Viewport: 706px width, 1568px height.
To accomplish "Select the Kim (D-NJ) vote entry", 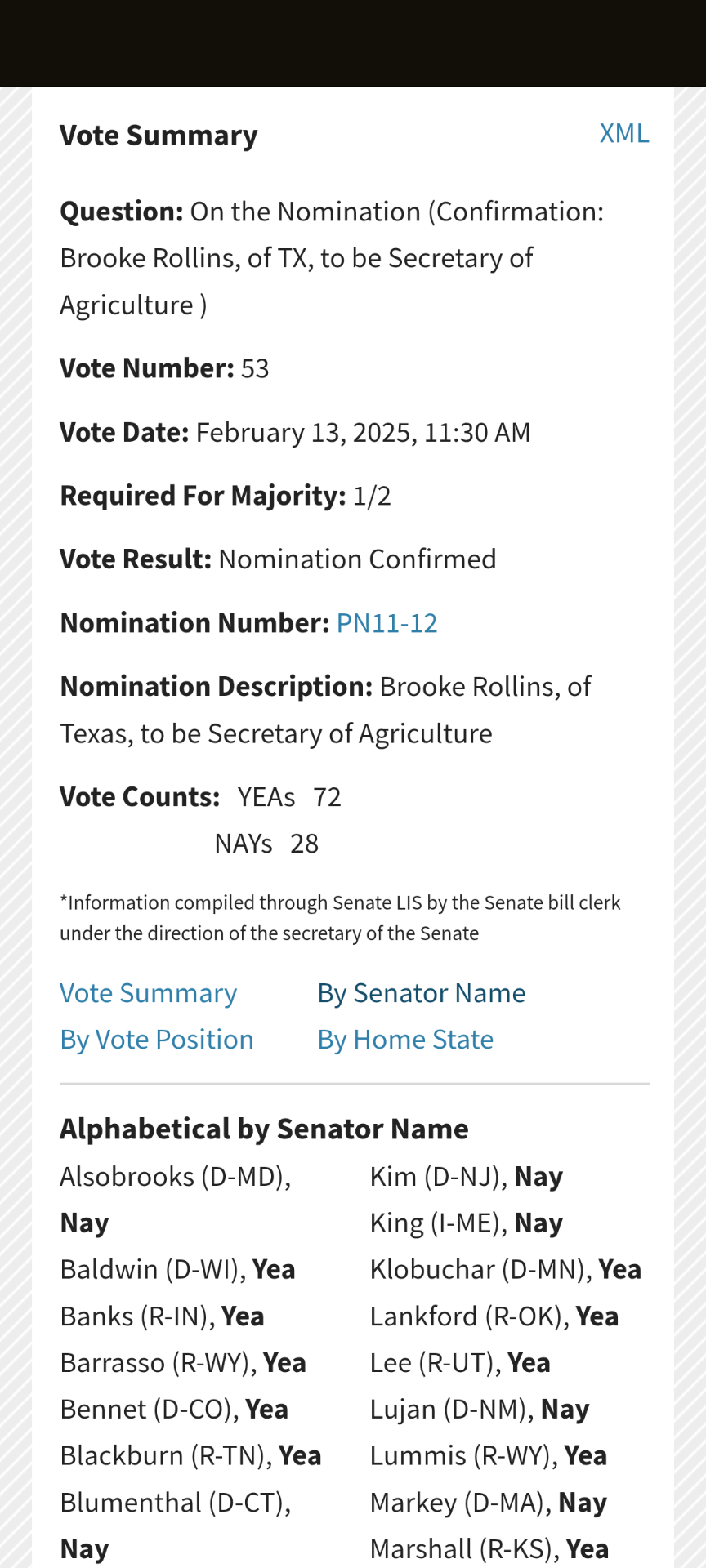I will (466, 1177).
